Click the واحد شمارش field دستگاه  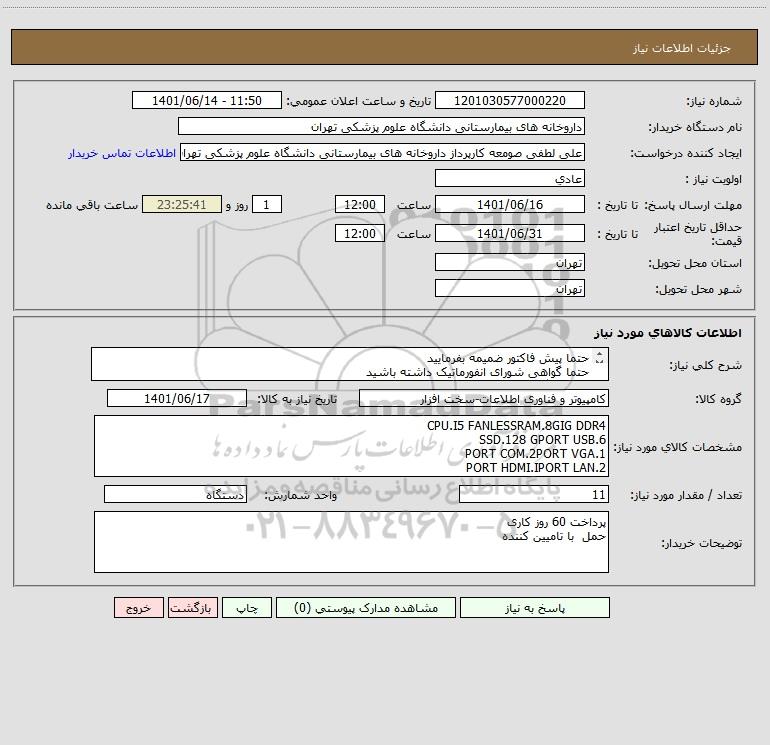[x=175, y=494]
